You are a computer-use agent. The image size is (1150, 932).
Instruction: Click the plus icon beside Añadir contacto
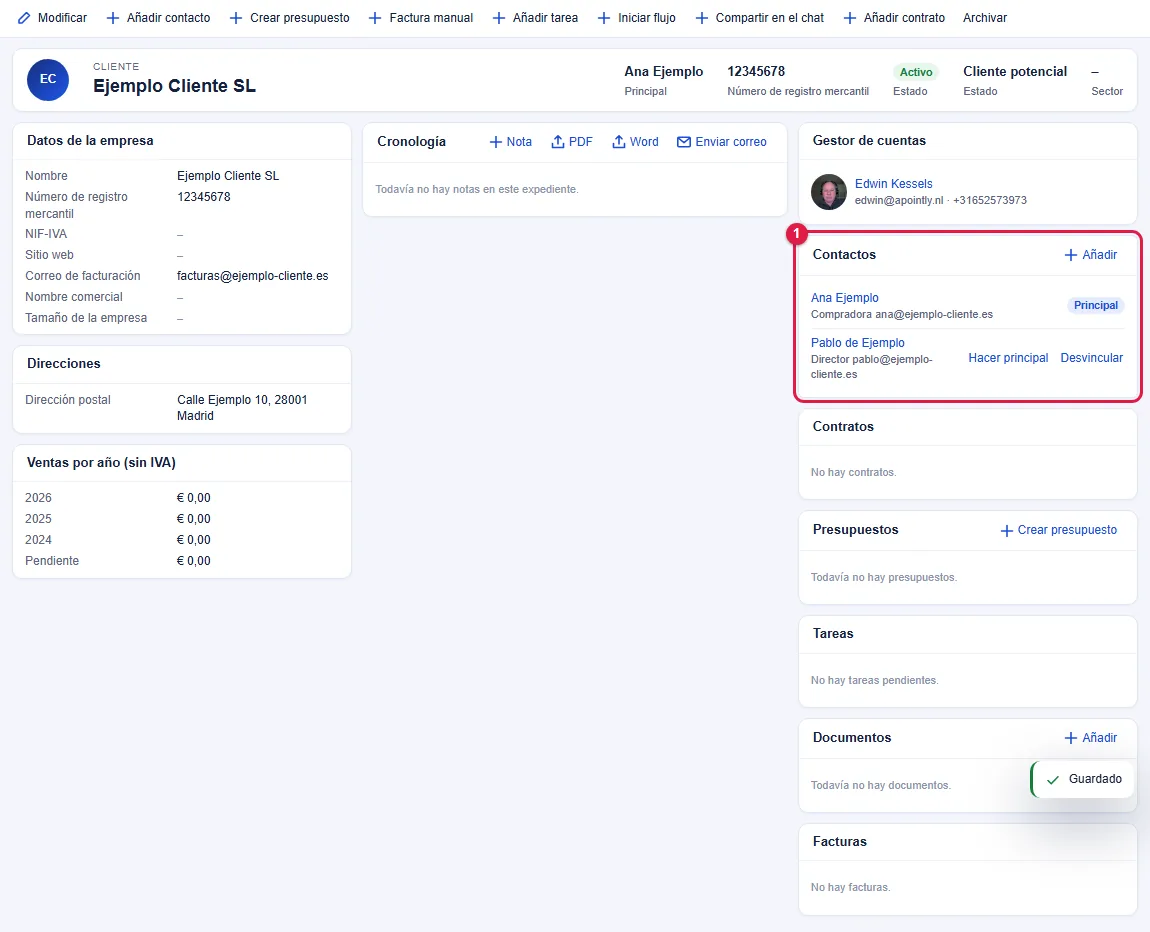(x=113, y=18)
